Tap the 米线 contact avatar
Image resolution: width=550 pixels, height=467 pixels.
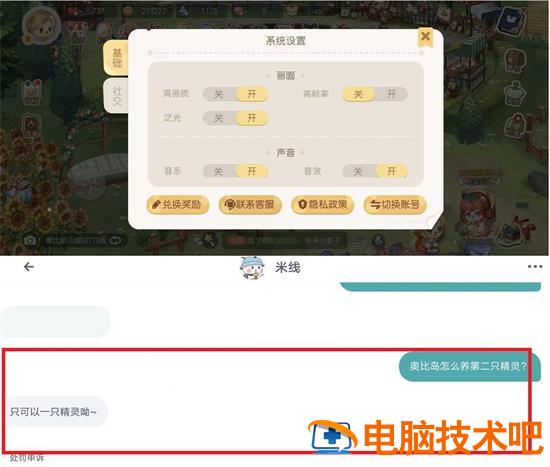tap(252, 268)
